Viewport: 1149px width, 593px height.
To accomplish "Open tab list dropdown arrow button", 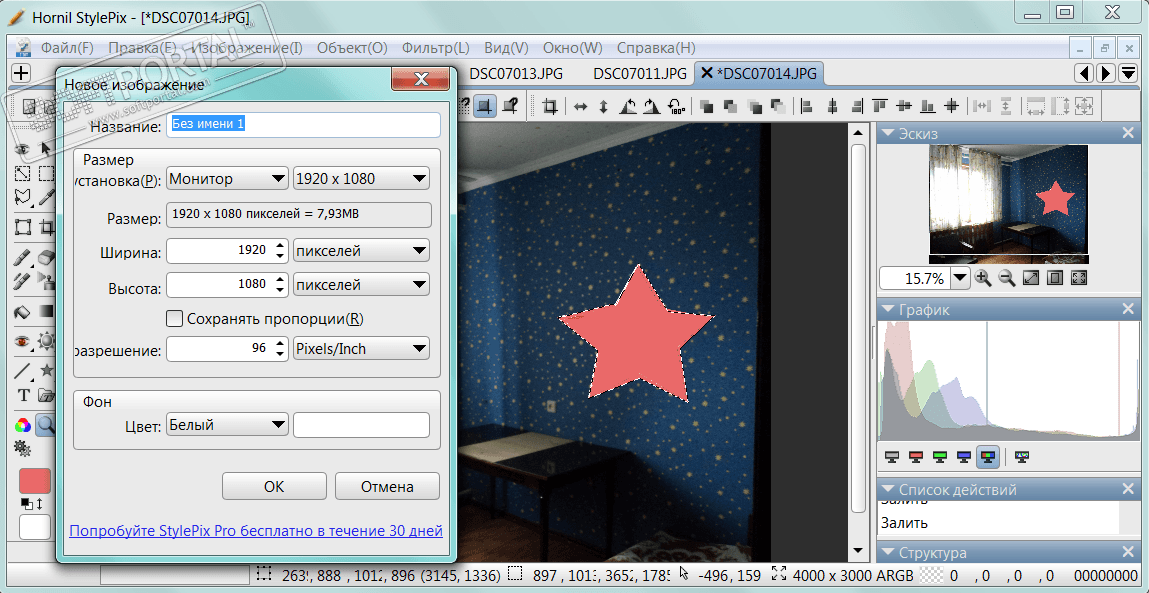I will pyautogui.click(x=1128, y=73).
